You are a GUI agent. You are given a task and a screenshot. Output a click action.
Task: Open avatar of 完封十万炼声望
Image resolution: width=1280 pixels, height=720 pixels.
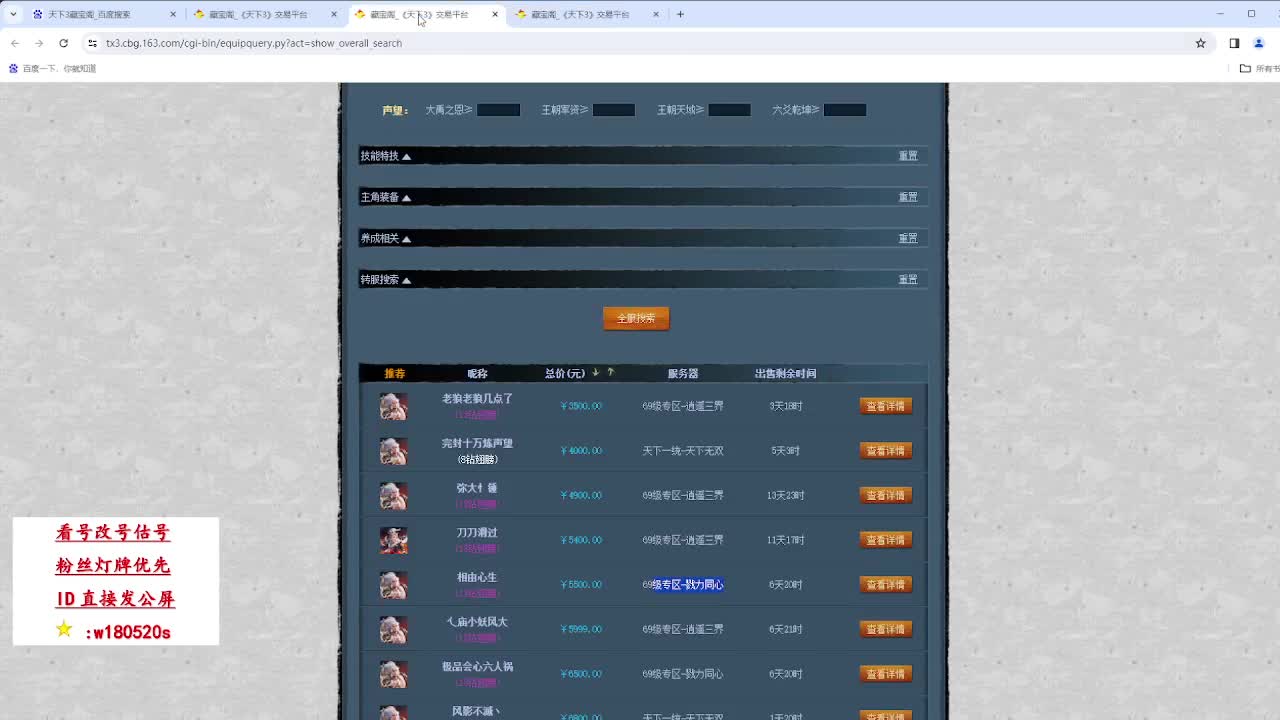pos(393,451)
